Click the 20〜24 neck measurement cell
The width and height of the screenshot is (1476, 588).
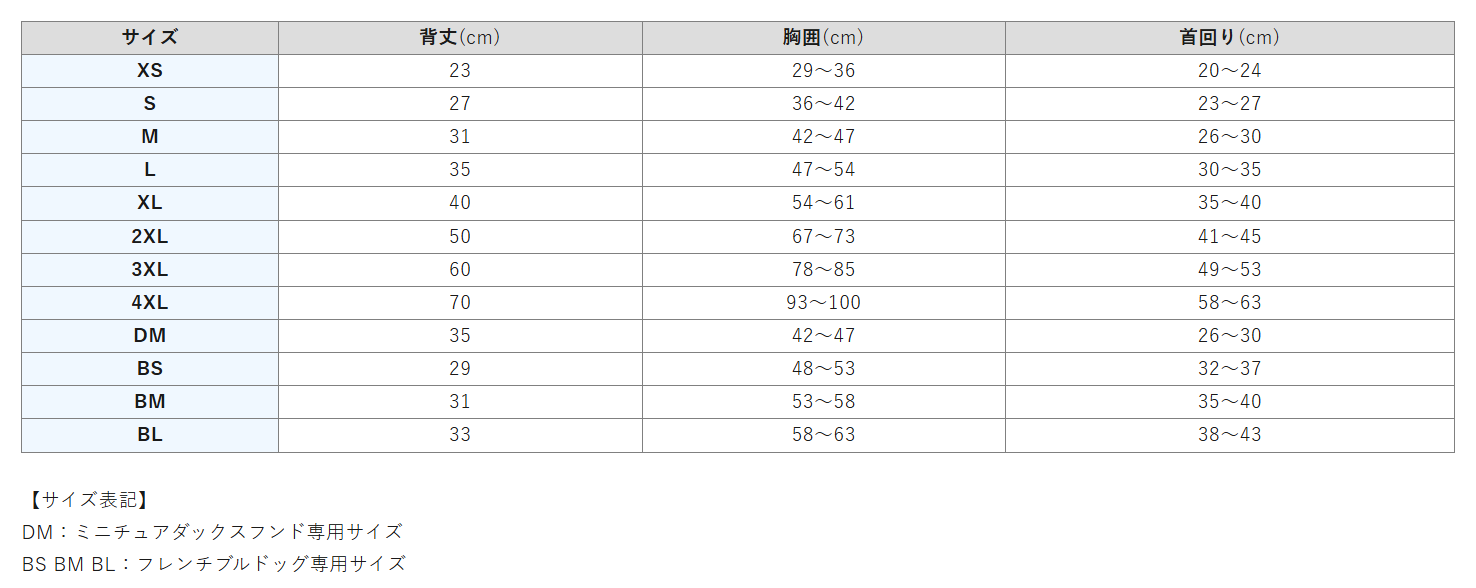(x=1229, y=71)
